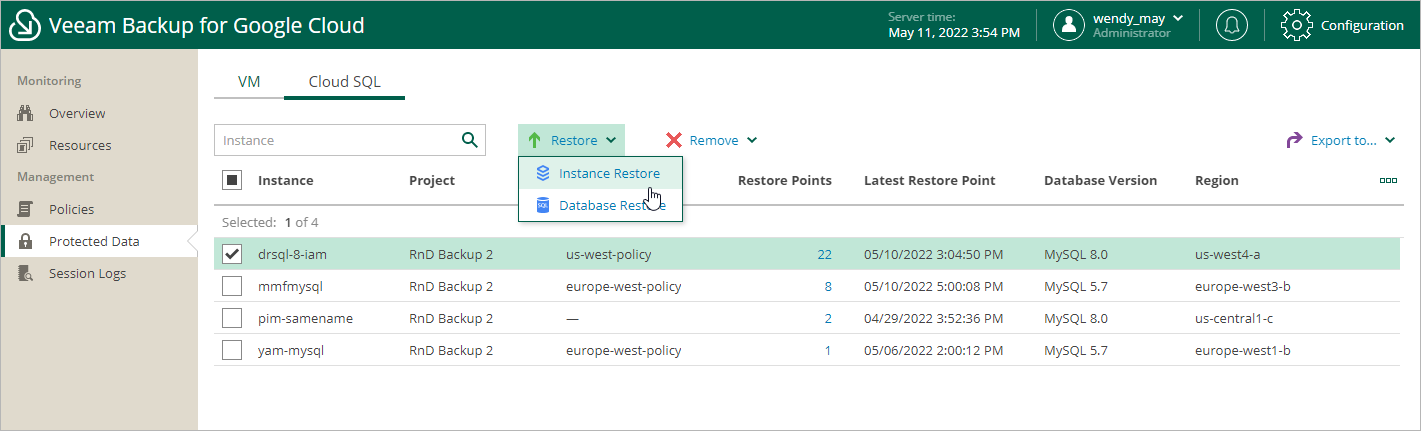
Task: Click the Session Logs icon
Action: click(x=26, y=273)
